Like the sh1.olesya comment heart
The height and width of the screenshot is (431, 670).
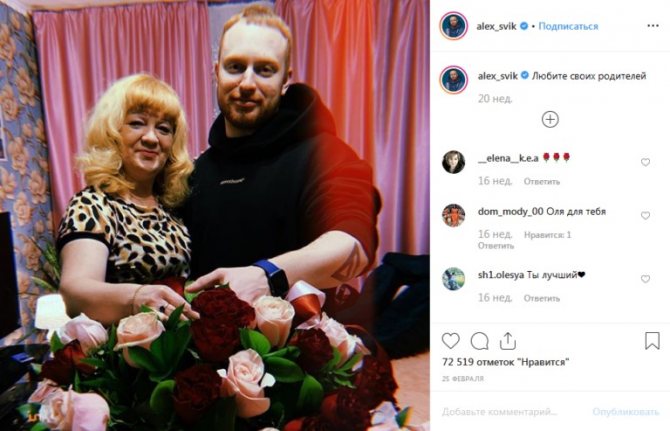[645, 279]
